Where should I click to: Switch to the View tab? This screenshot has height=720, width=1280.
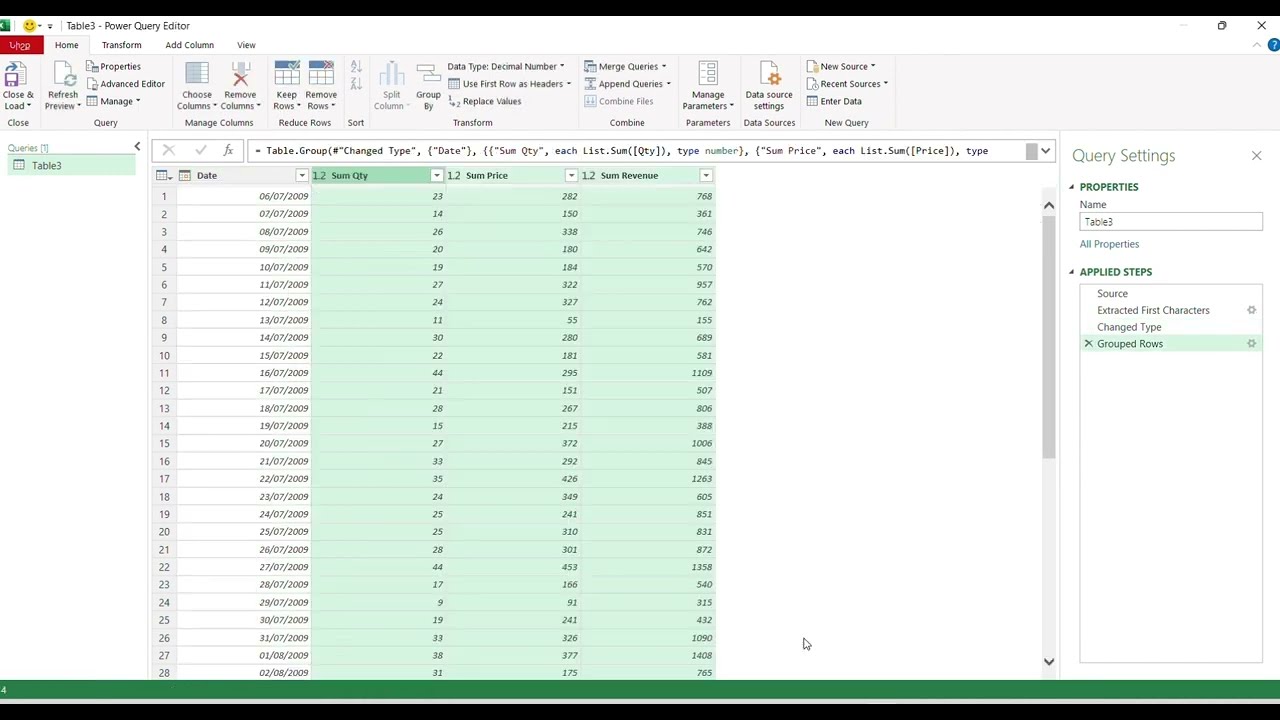[x=246, y=45]
